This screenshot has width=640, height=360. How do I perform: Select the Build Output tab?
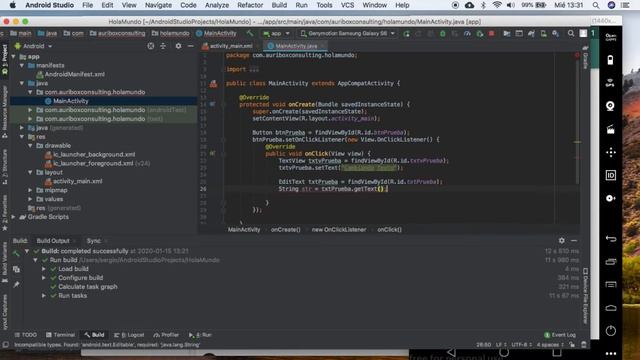(53, 241)
